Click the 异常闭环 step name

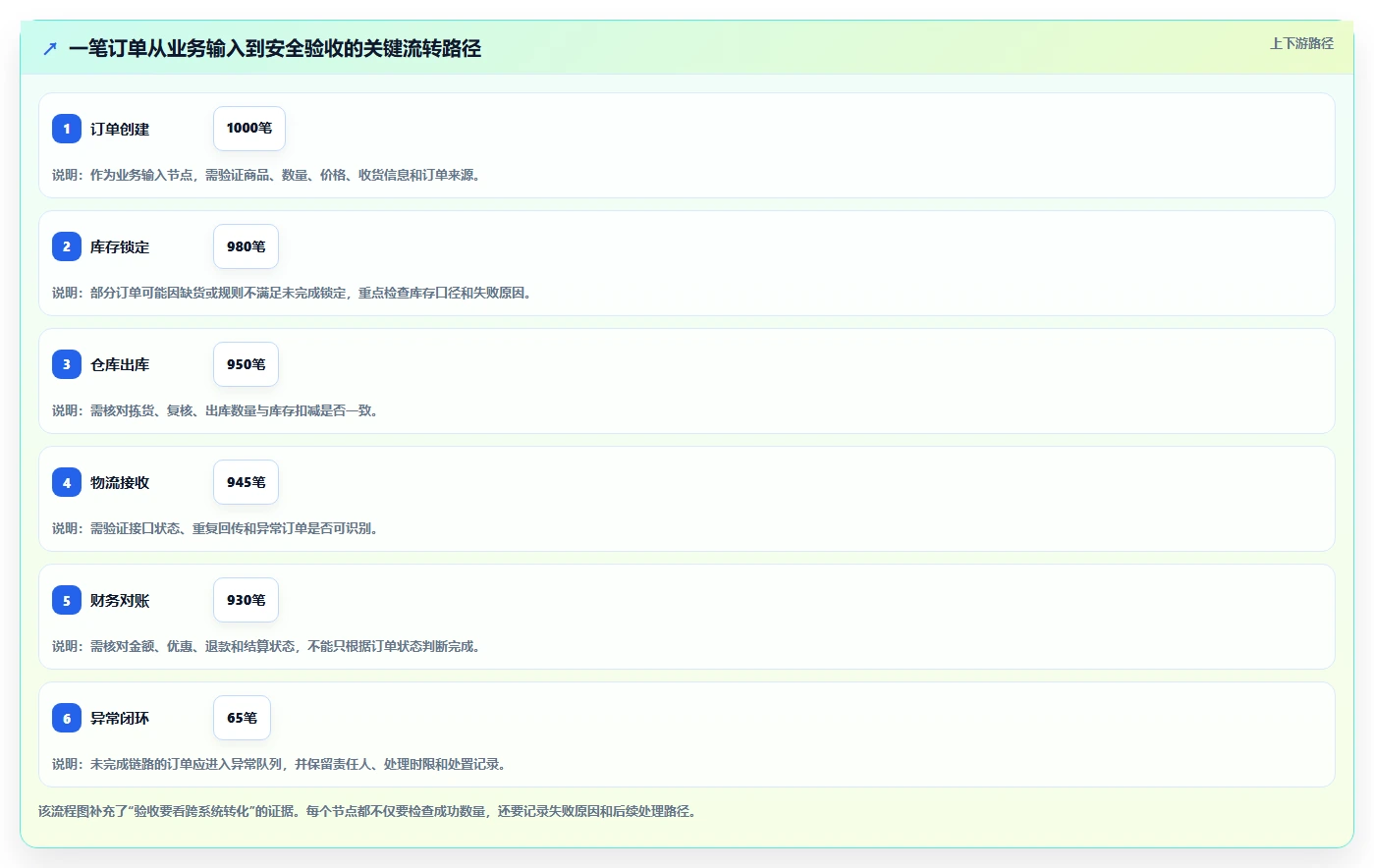[120, 718]
